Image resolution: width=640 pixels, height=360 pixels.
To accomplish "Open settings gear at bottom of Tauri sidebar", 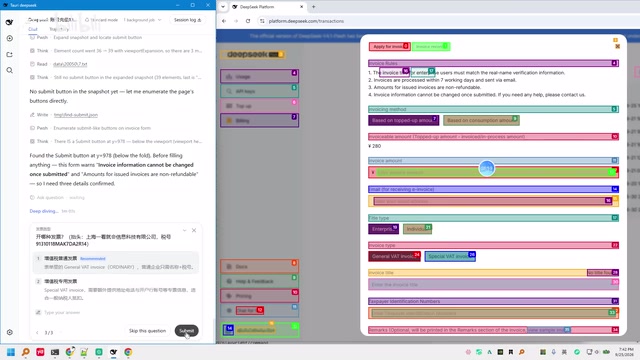I will (9, 332).
